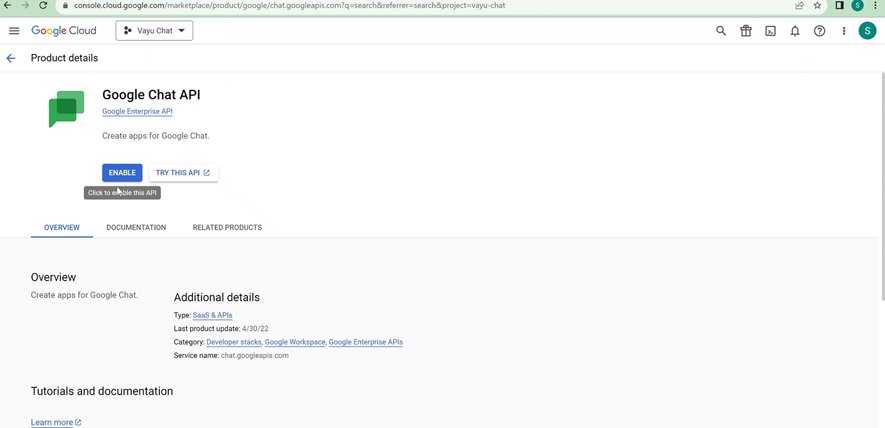Click the share page icon in address bar
The height and width of the screenshot is (428, 885).
pyautogui.click(x=799, y=6)
